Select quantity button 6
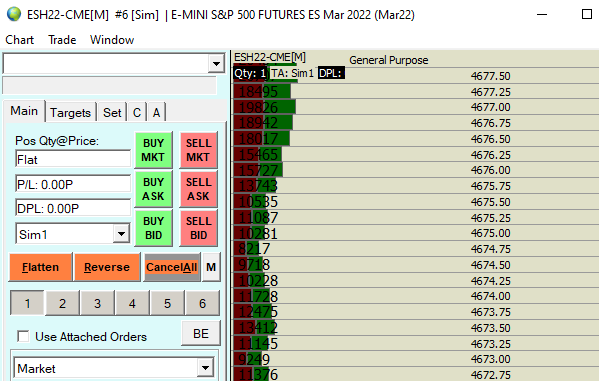 202,303
